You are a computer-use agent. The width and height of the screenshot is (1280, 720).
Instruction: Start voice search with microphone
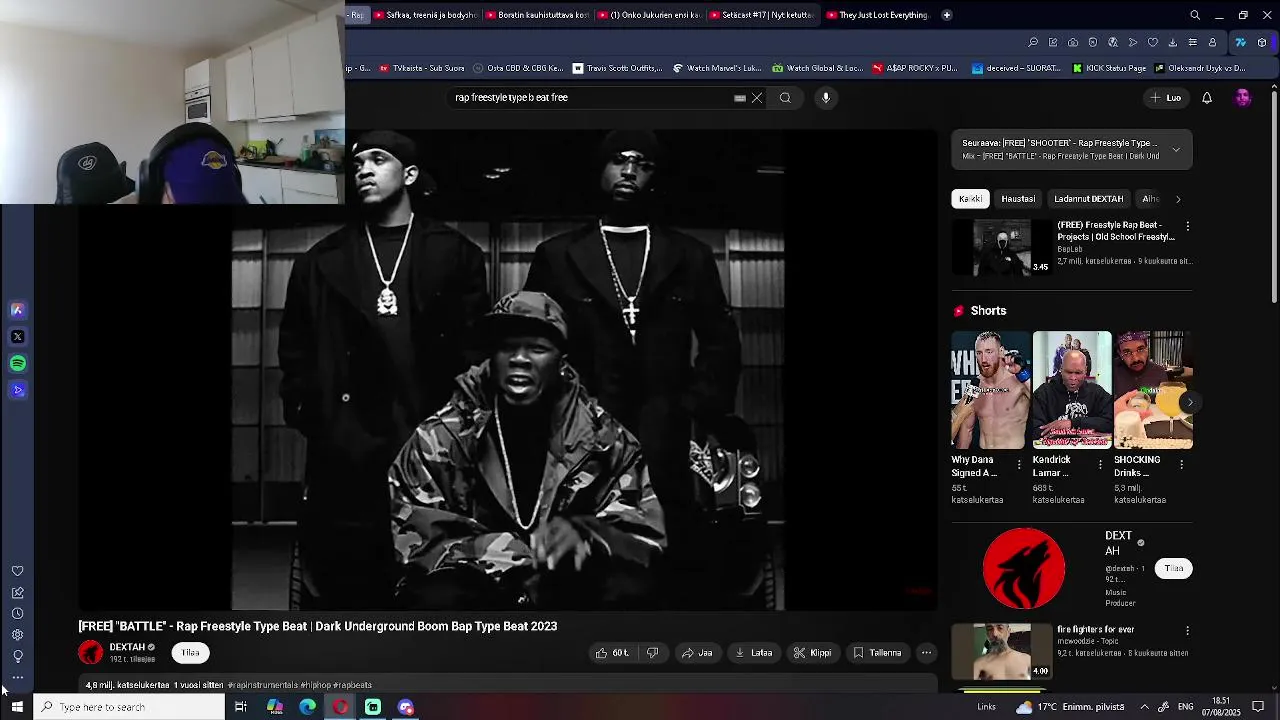[826, 98]
